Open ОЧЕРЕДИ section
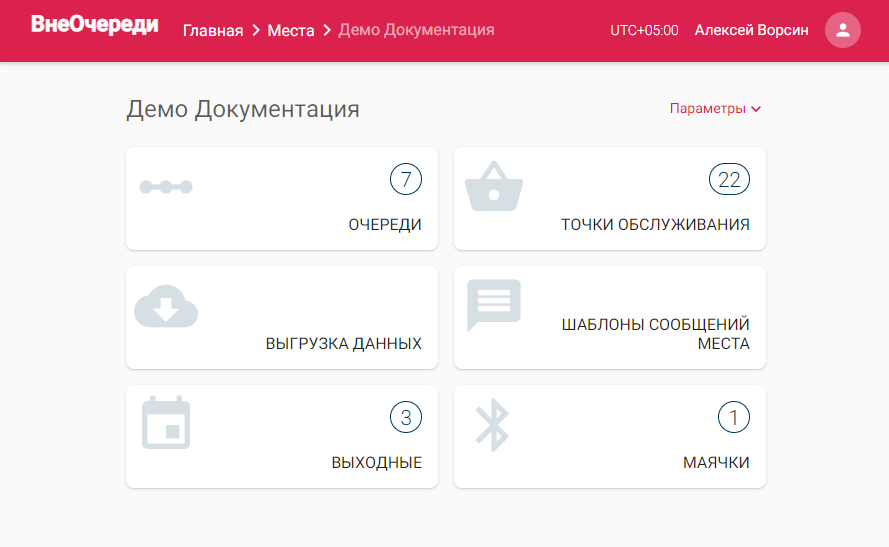This screenshot has width=889, height=547. tap(282, 198)
